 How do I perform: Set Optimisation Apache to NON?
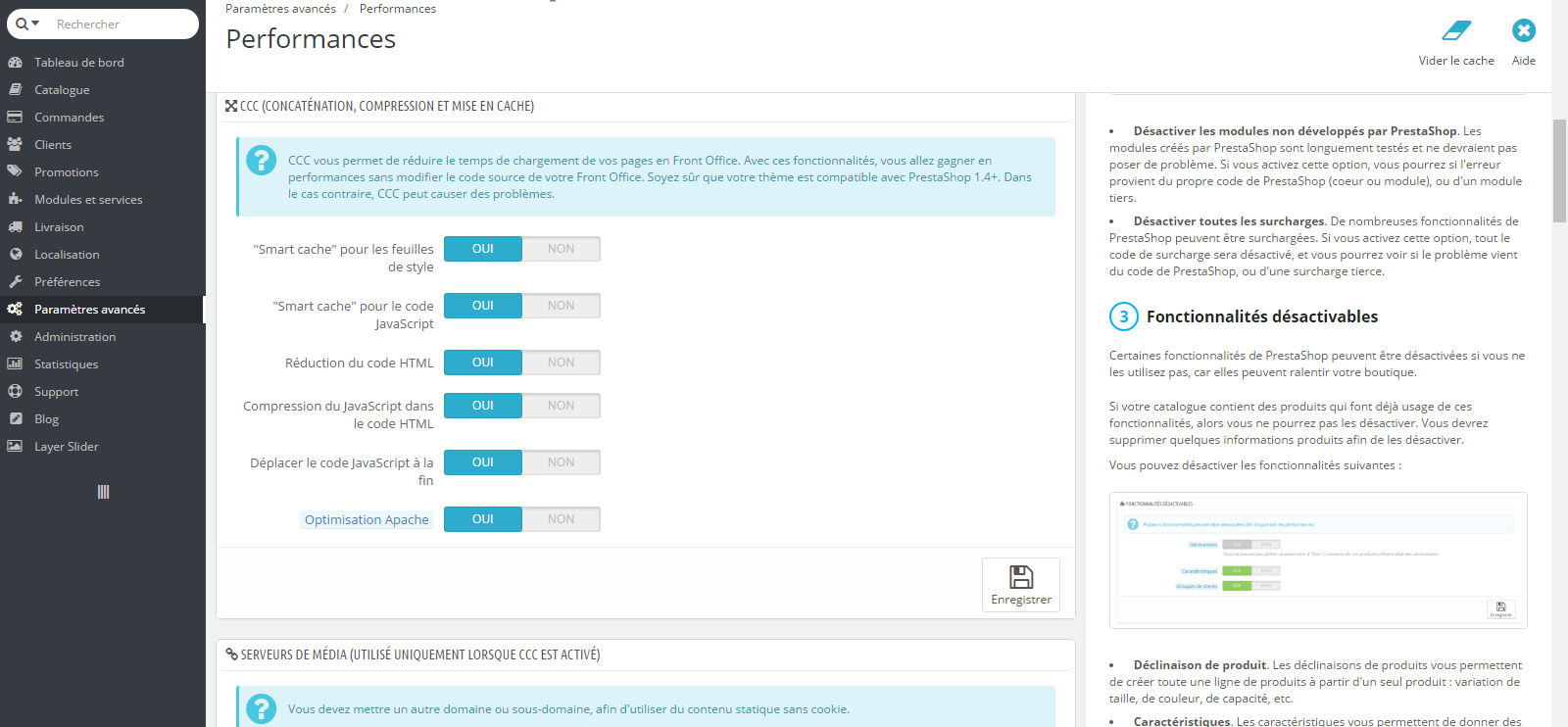(562, 519)
